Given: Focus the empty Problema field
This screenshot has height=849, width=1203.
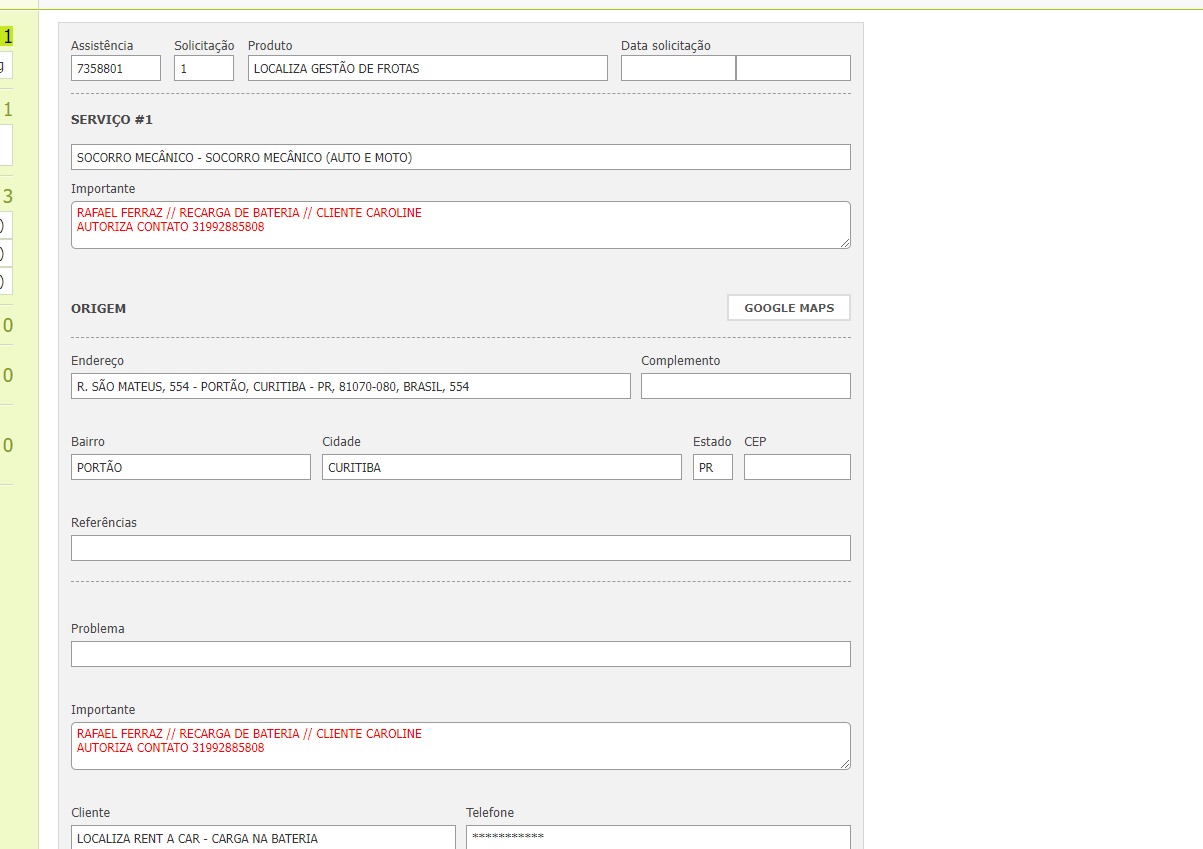Looking at the screenshot, I should click(461, 654).
